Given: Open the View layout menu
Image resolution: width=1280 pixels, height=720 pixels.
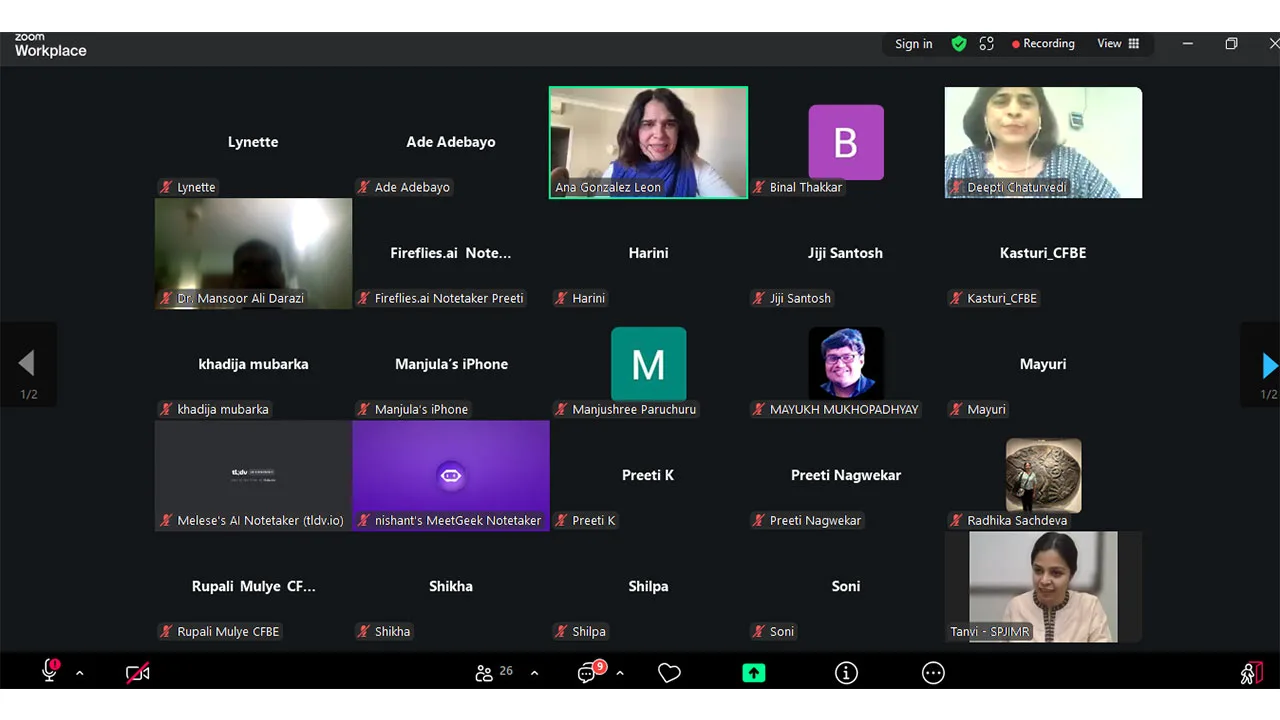Looking at the screenshot, I should pyautogui.click(x=1118, y=44).
